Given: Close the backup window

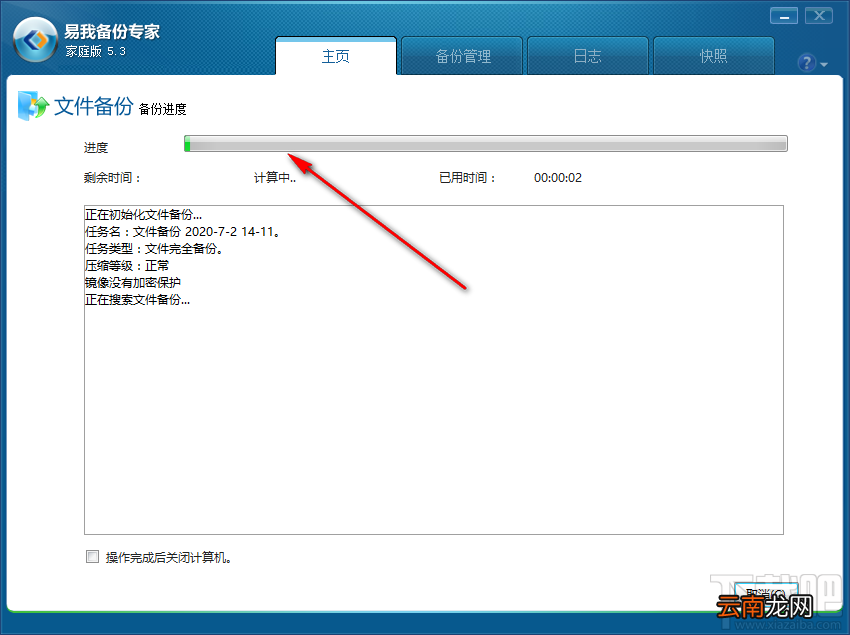Looking at the screenshot, I should tap(819, 16).
